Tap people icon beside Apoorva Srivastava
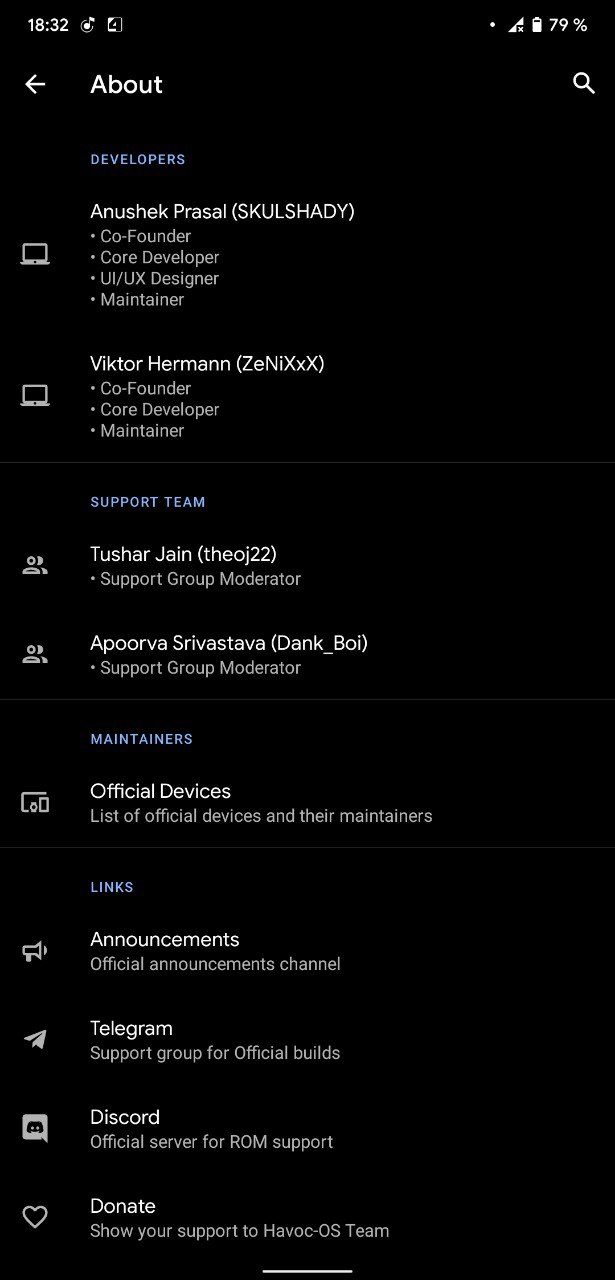Viewport: 615px width, 1280px height. [35, 655]
